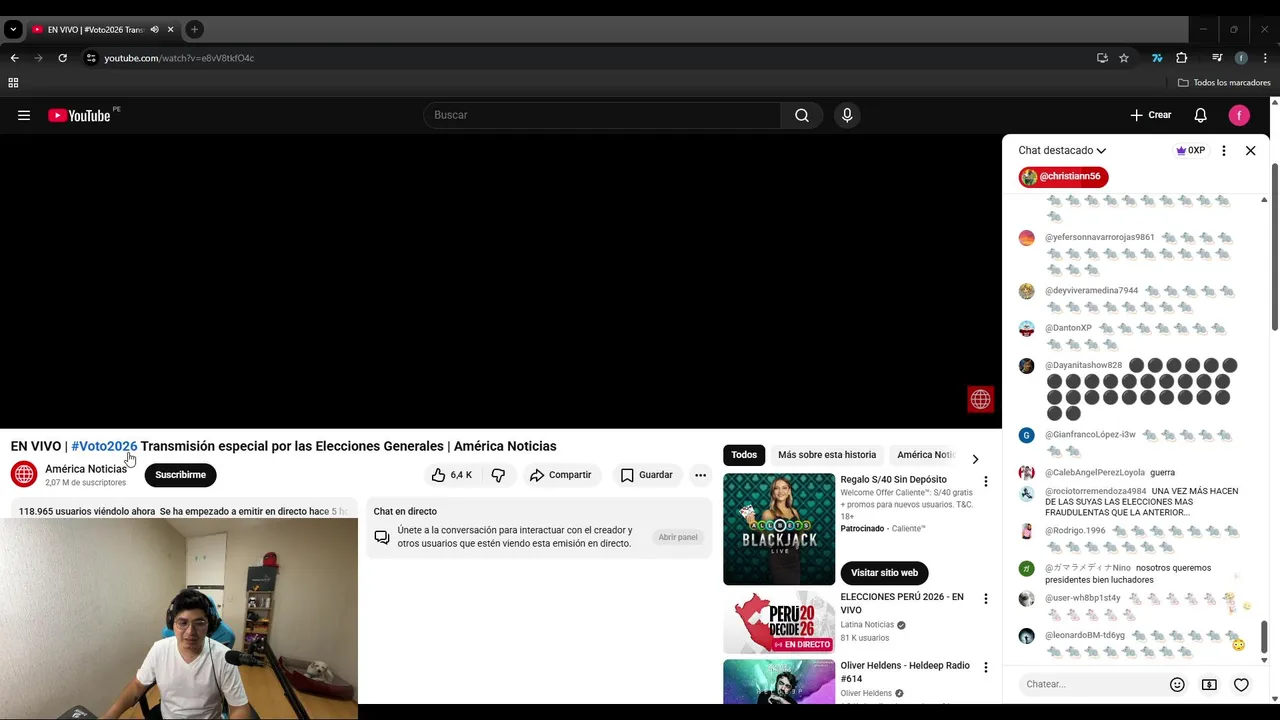Open the chat emoji picker
The image size is (1280, 720).
[1177, 685]
